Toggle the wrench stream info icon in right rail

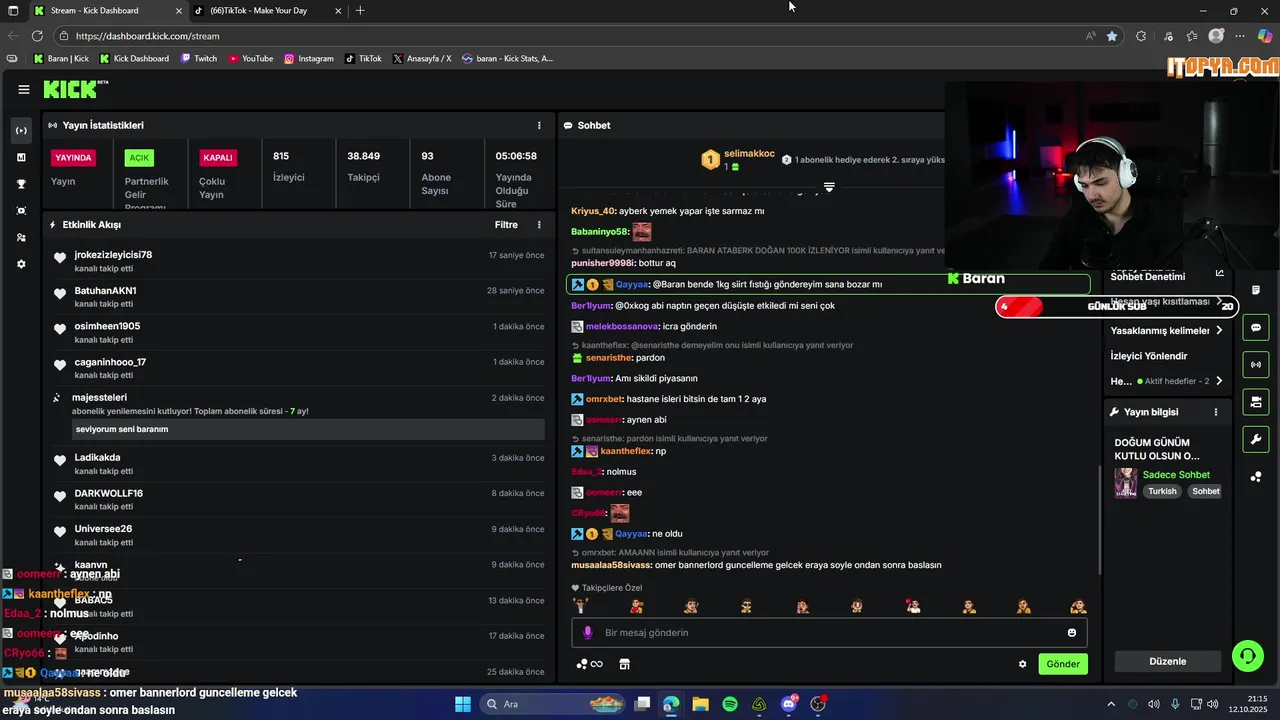1256,439
